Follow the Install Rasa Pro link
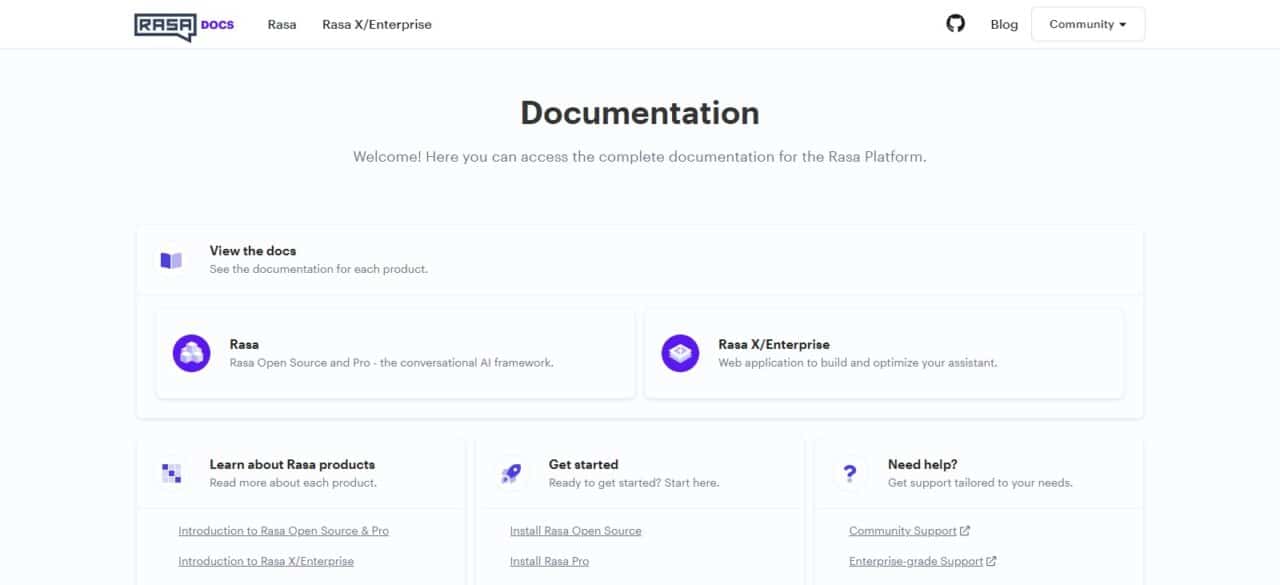The height and width of the screenshot is (585, 1280). (549, 561)
